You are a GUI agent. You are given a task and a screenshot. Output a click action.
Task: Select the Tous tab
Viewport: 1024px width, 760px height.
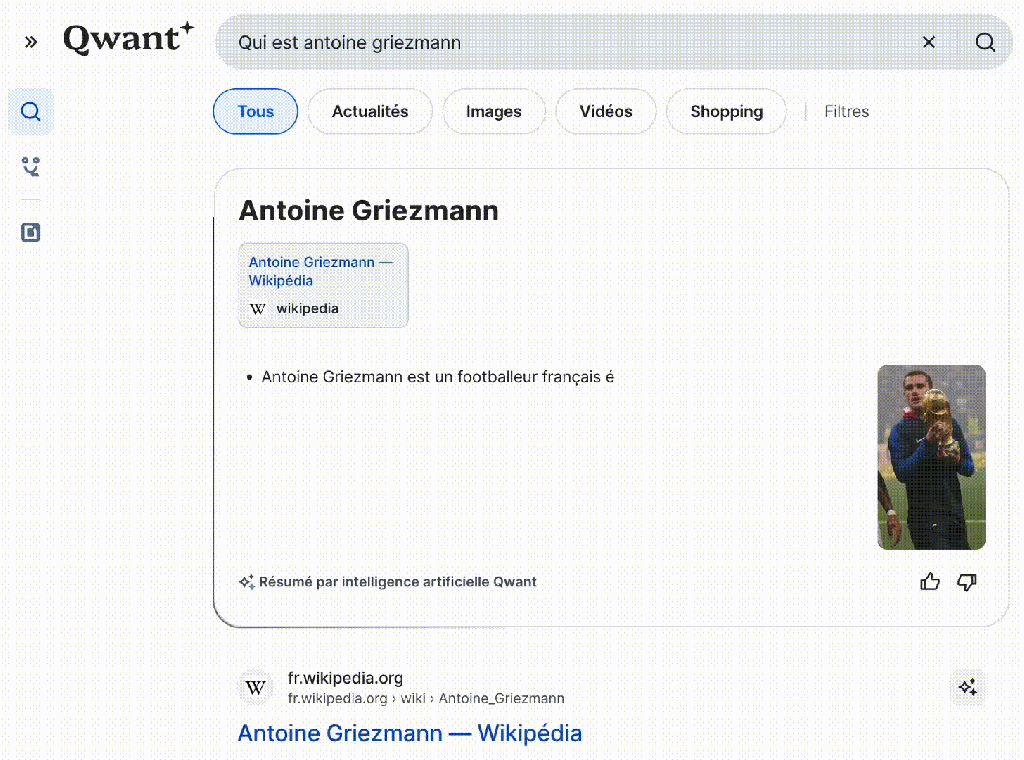click(255, 112)
